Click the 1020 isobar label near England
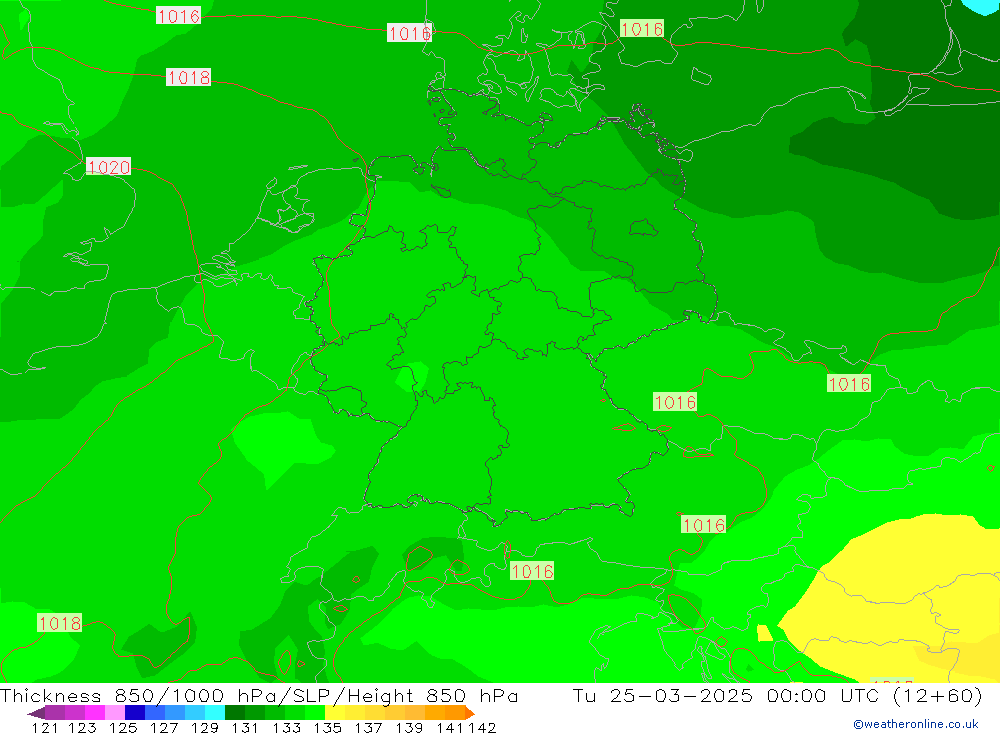The image size is (1000, 733). tap(108, 167)
